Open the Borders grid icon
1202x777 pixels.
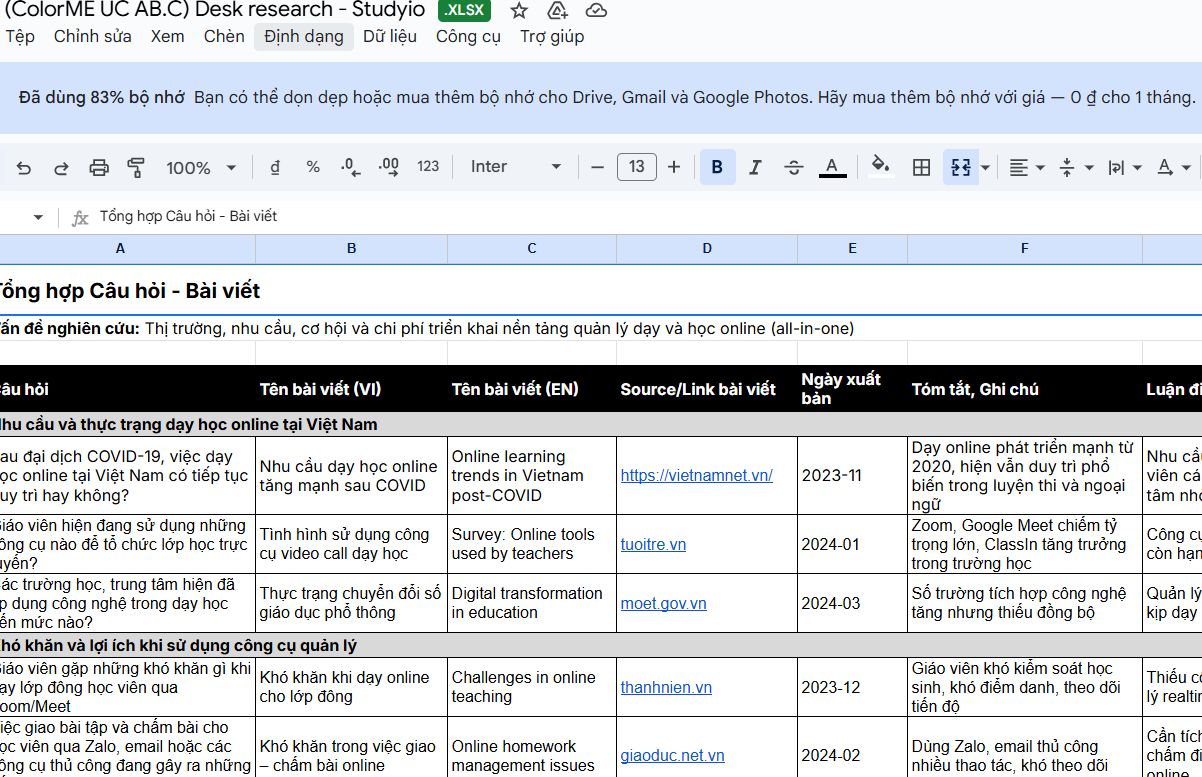(x=922, y=167)
